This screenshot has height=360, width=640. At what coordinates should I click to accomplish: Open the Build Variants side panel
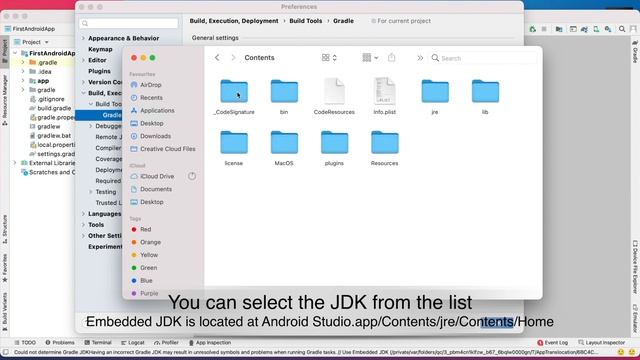(4, 311)
